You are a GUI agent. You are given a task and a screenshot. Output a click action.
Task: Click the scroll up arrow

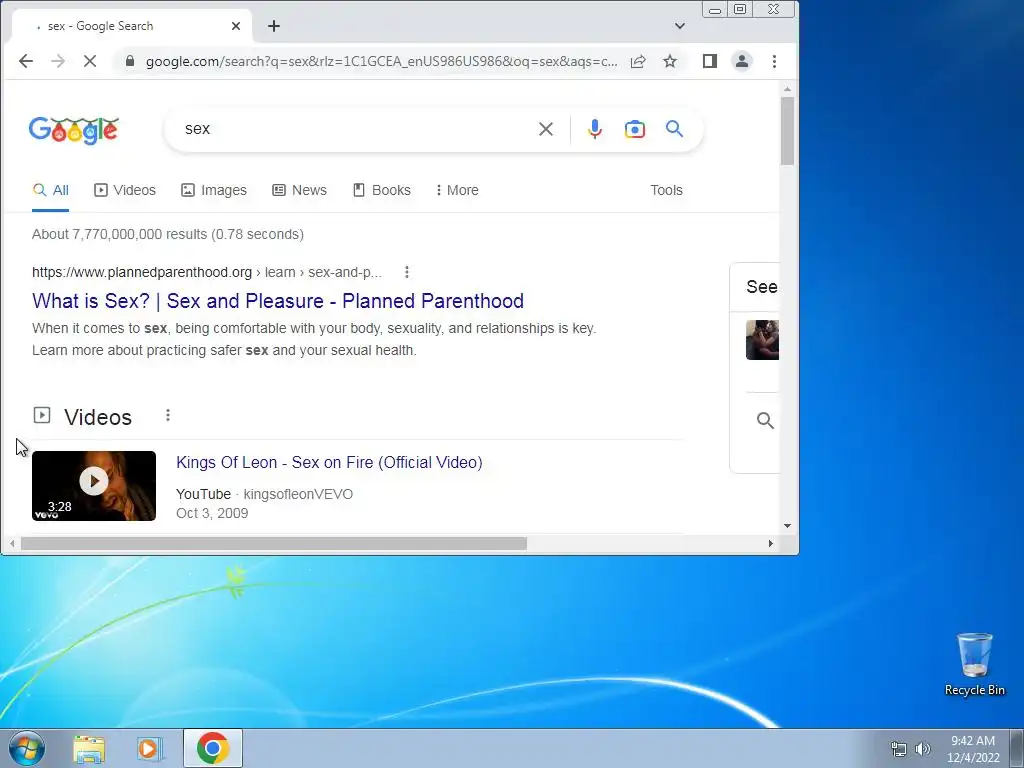(787, 89)
